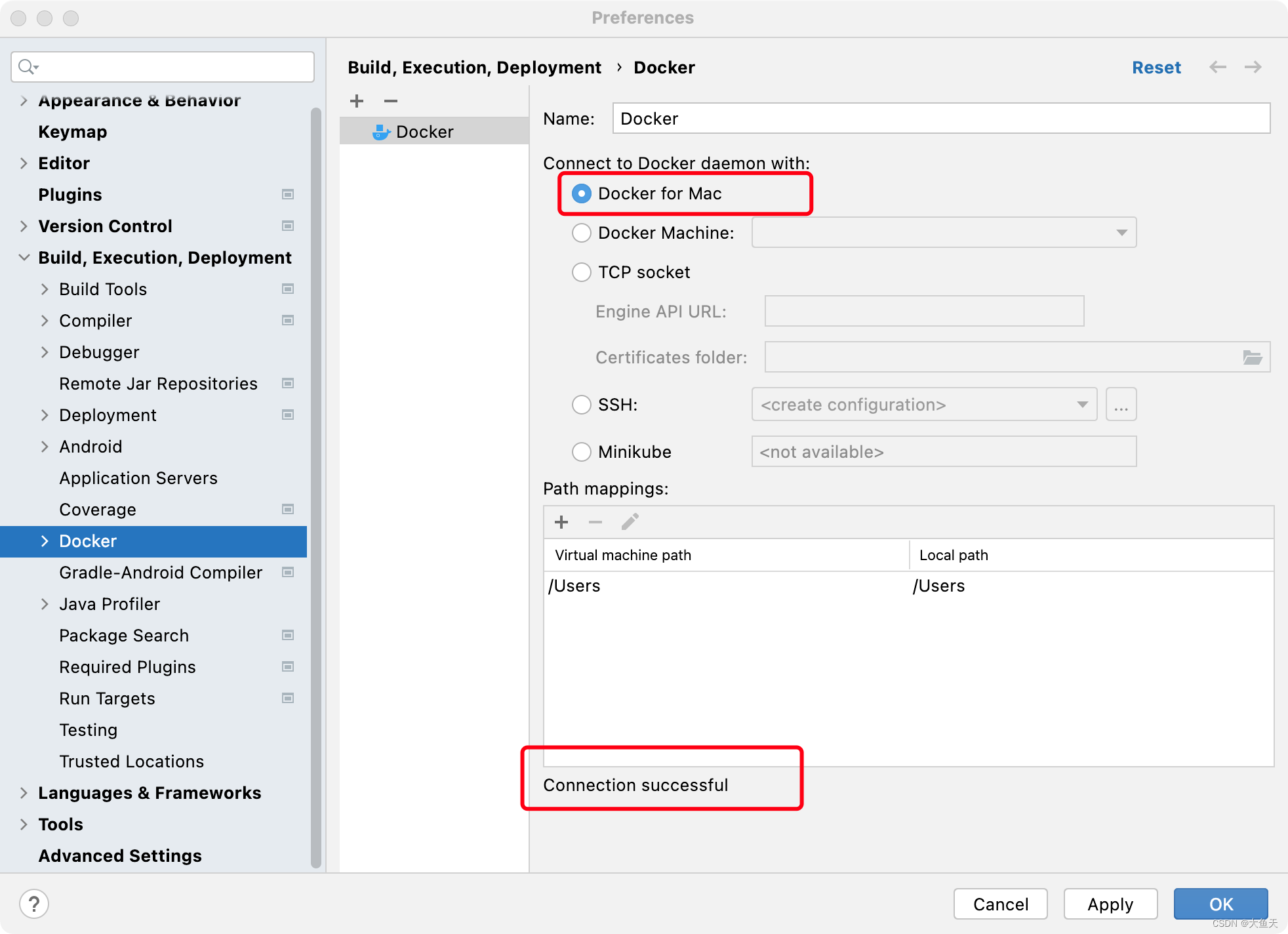Enable the Minikube connection option

(x=581, y=452)
